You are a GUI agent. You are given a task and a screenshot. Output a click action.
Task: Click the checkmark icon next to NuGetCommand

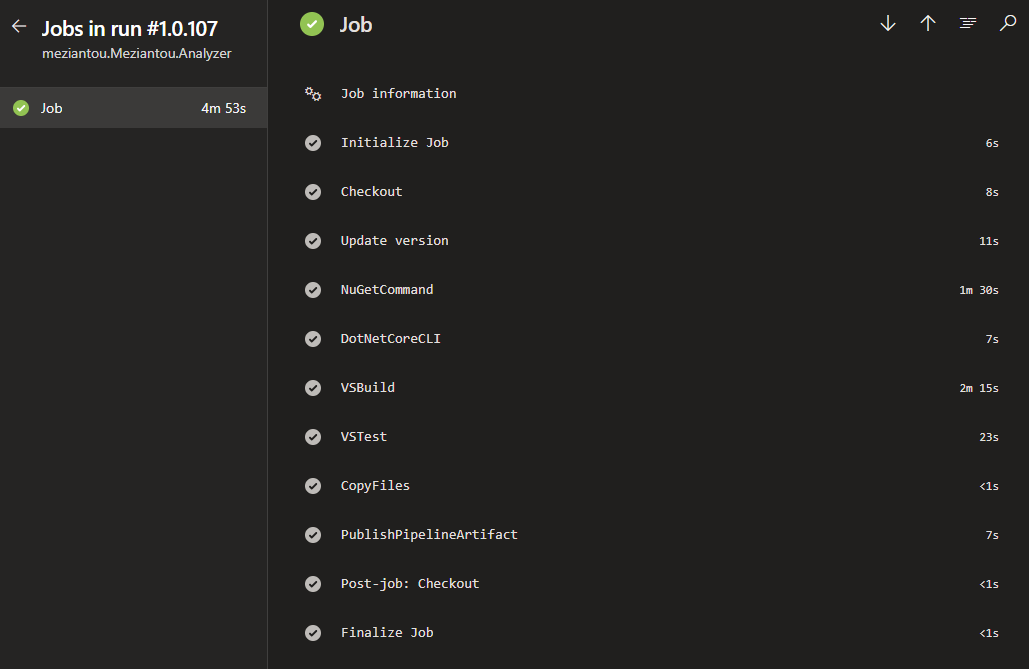313,290
